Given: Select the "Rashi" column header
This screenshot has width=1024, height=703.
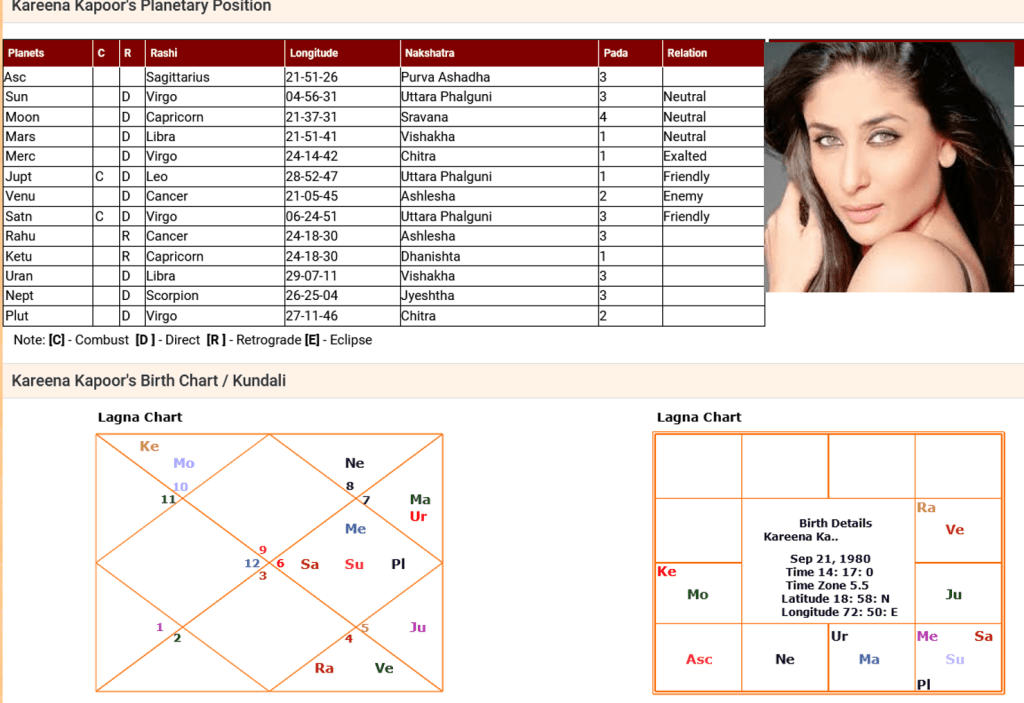Looking at the screenshot, I should point(164,53).
